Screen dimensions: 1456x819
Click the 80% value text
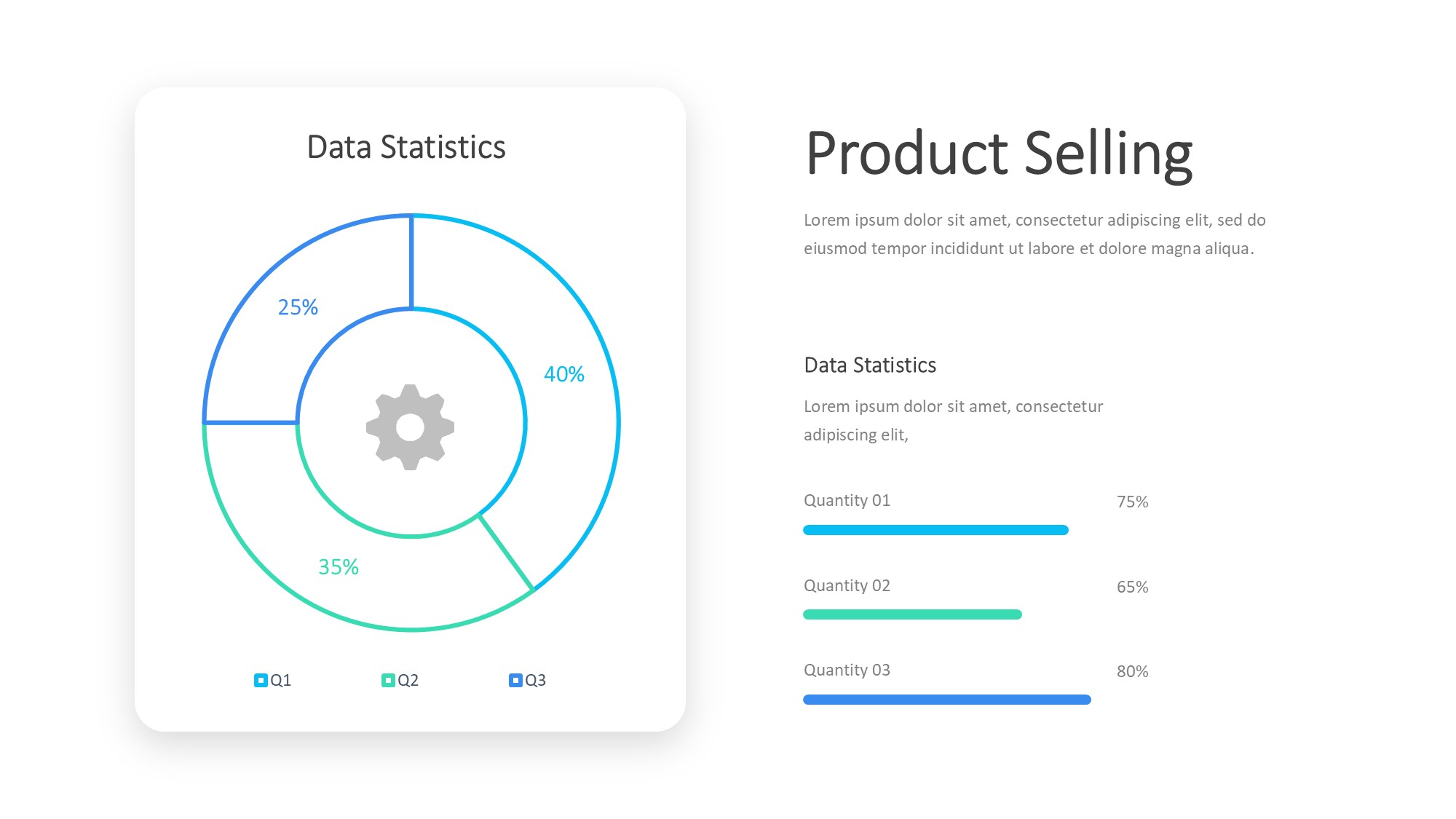[1132, 672]
